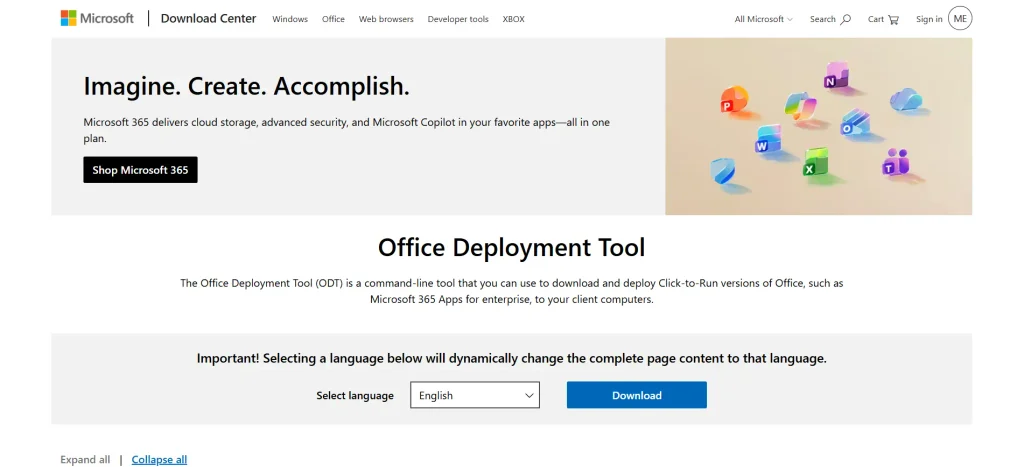Open the Download Center home link
This screenshot has width=1024, height=467.
[208, 18]
